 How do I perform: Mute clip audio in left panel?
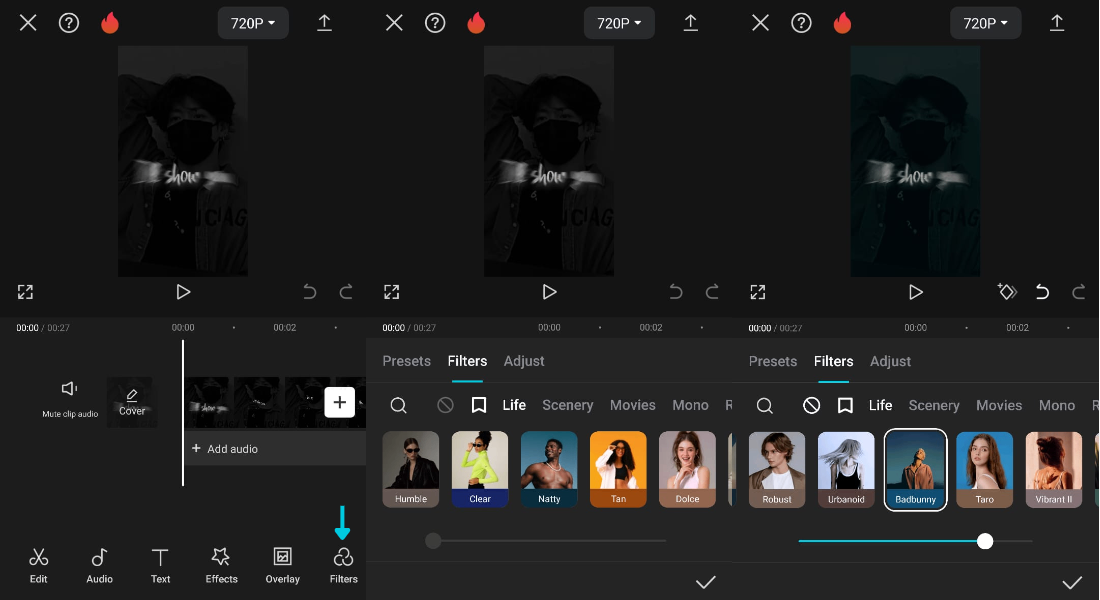pos(69,399)
